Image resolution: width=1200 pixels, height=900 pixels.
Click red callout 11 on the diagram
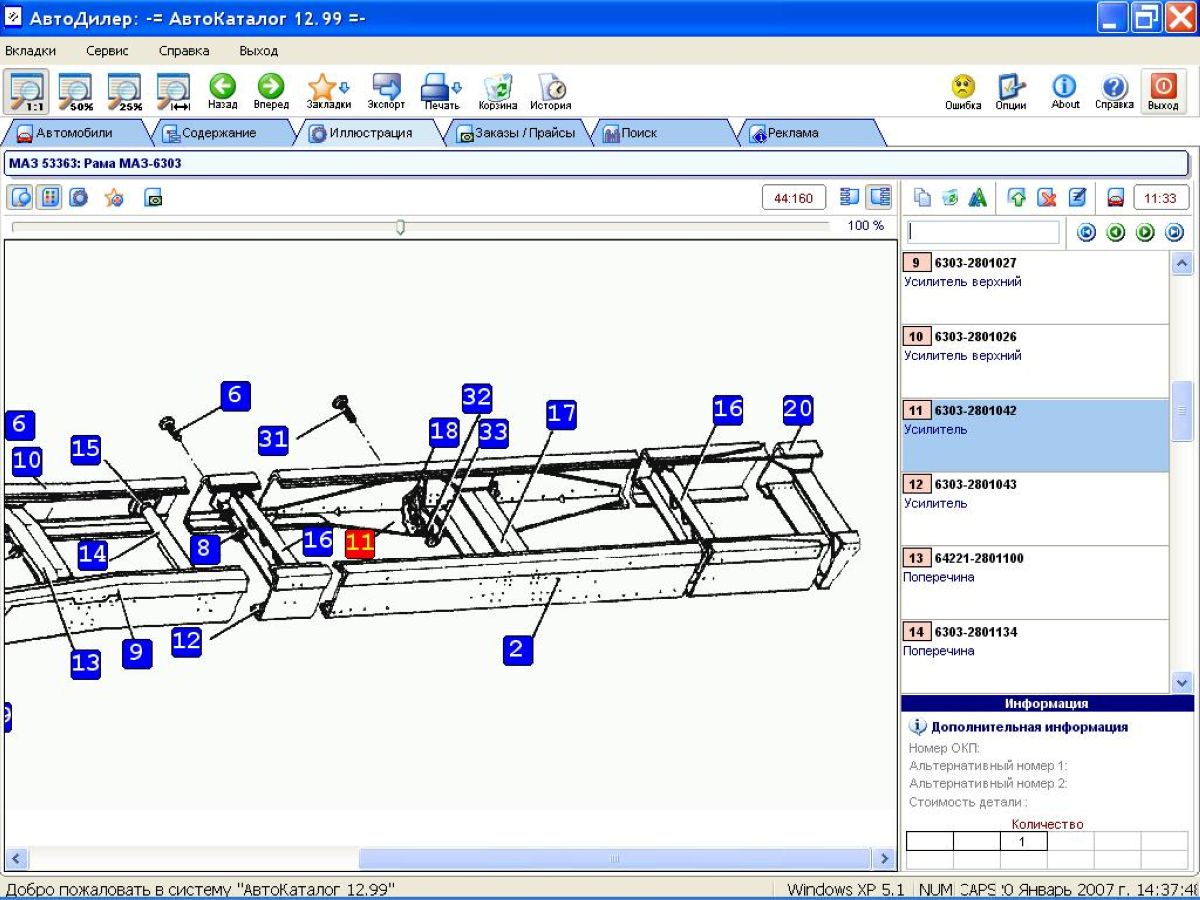click(360, 544)
